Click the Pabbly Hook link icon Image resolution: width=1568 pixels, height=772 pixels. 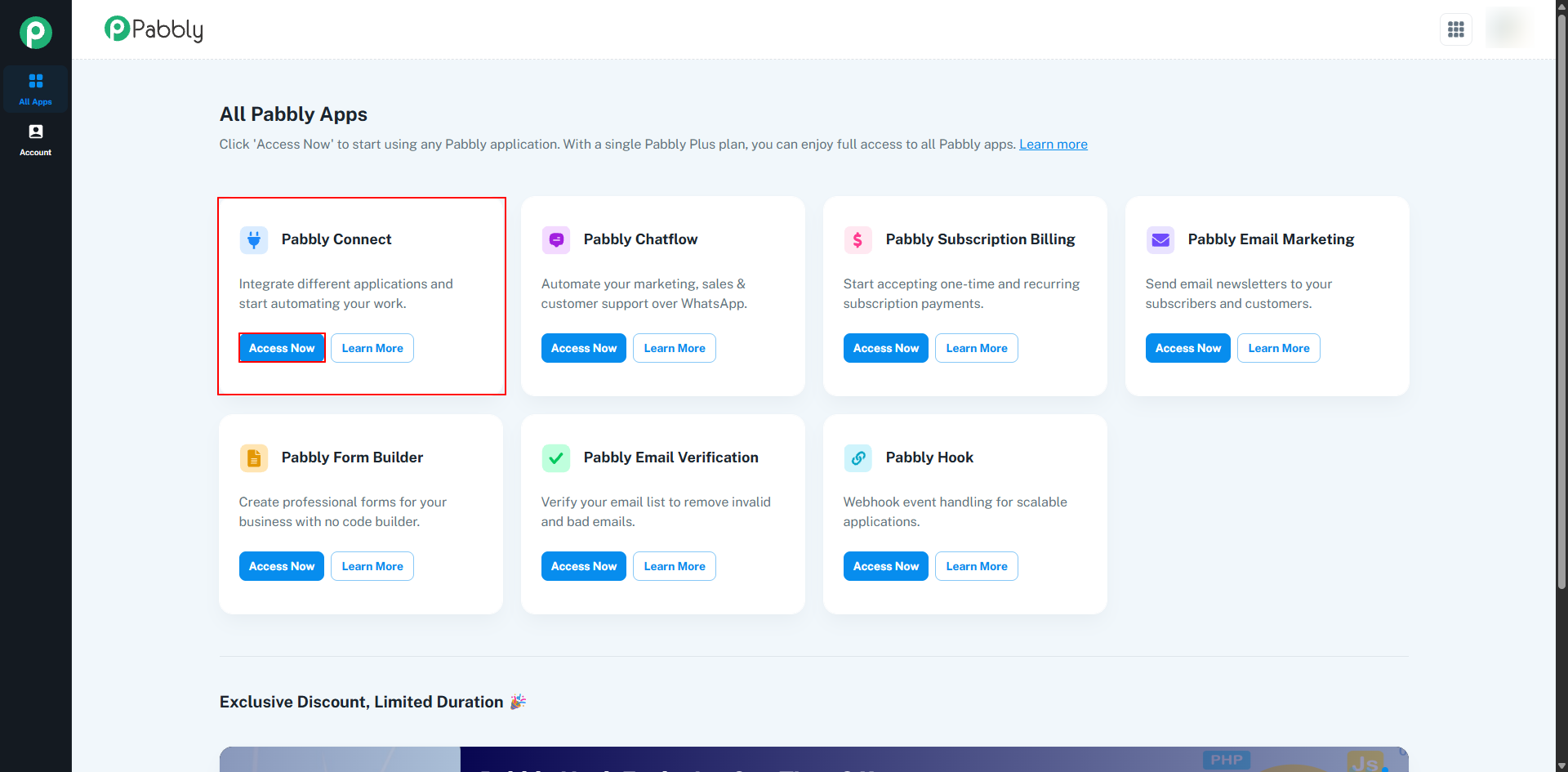tap(858, 457)
